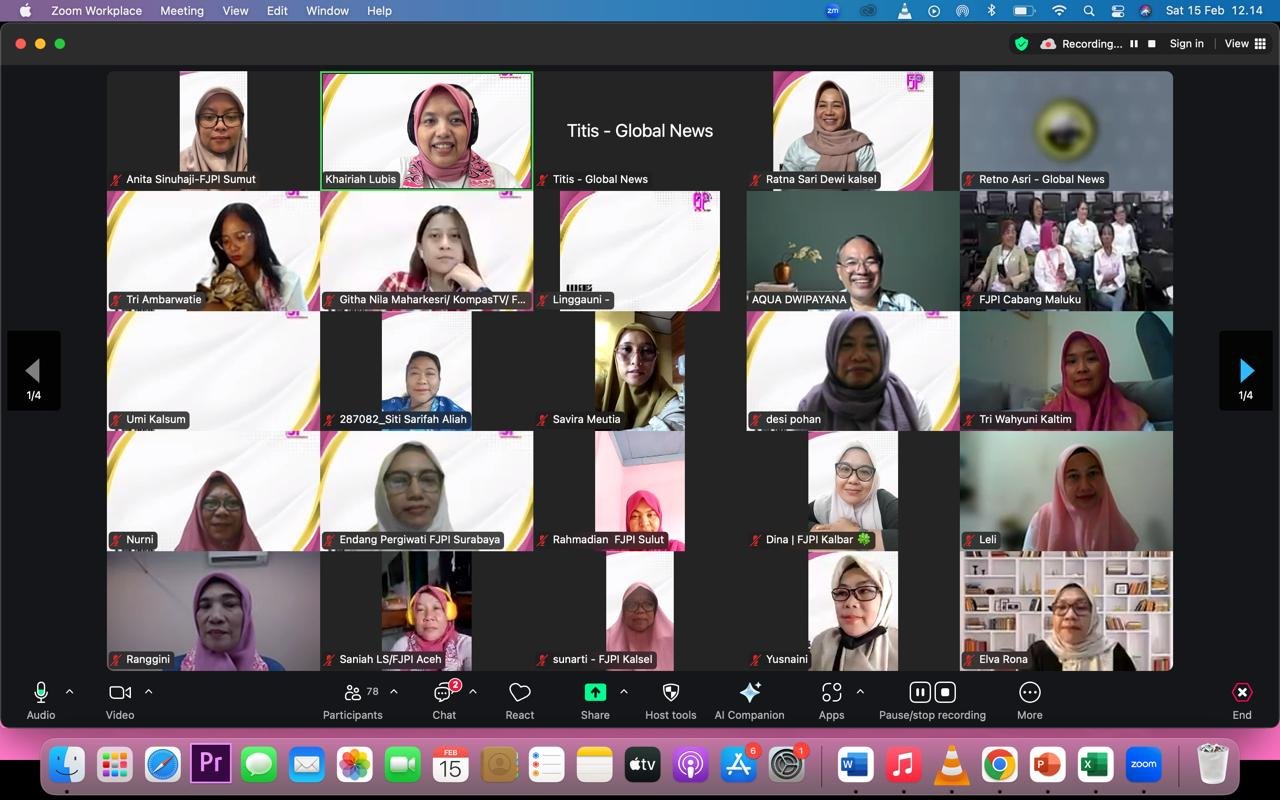The image size is (1280, 800).
Task: Open the Chat panel
Action: point(444,700)
